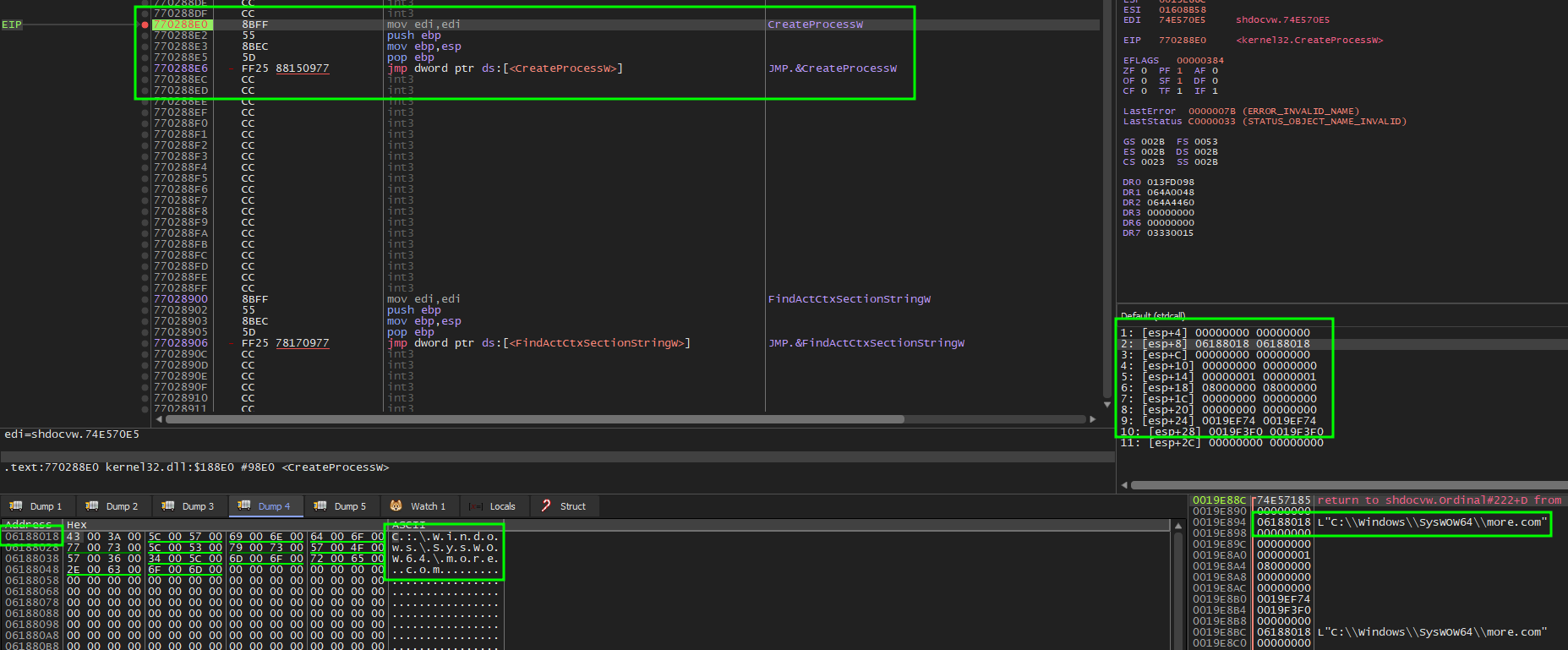Toggle breakpoint bullet for address 77028905
This screenshot has height=650, width=1568.
click(145, 332)
